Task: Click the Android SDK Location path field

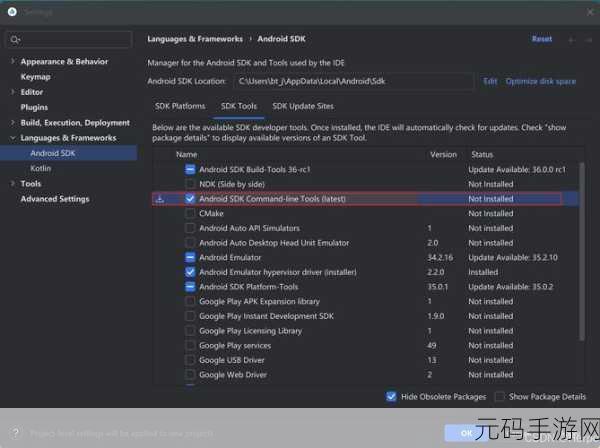Action: tap(353, 81)
